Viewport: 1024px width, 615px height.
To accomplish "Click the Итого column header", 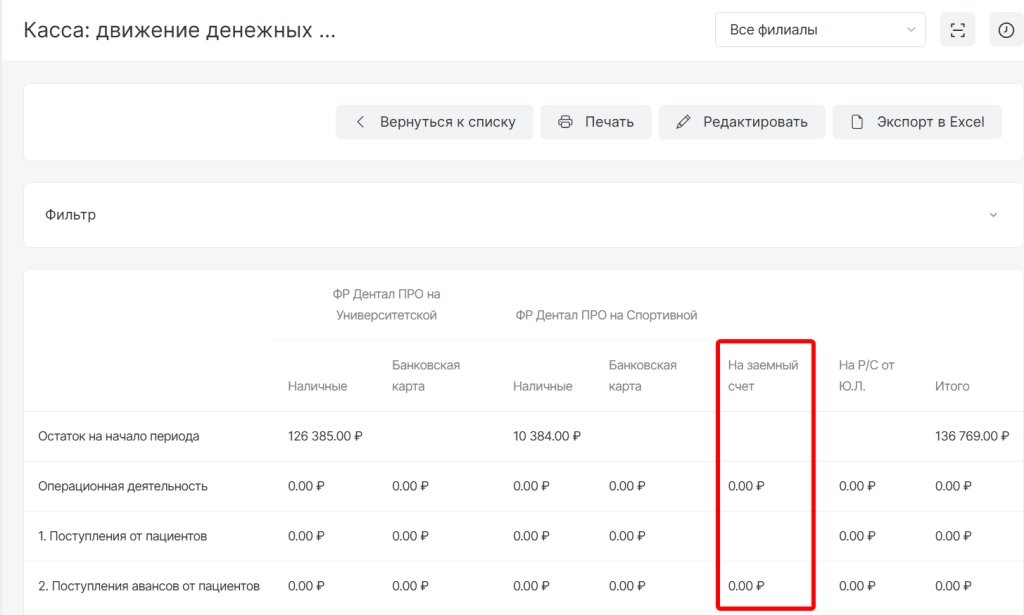I will [x=951, y=386].
